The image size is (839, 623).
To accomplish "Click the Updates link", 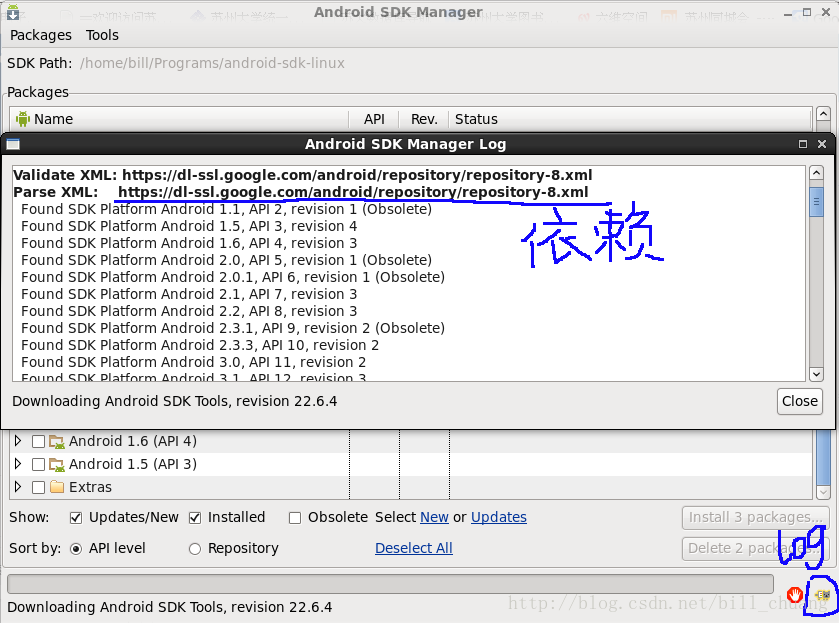I will pyautogui.click(x=499, y=518).
